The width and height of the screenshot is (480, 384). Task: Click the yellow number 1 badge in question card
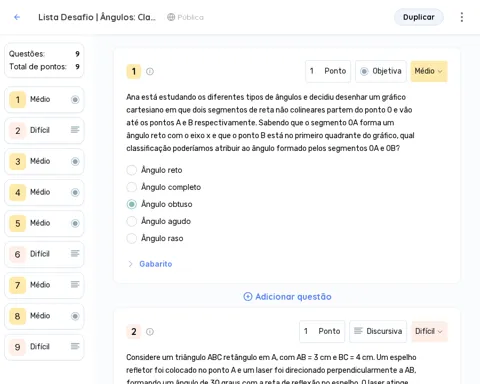point(134,71)
